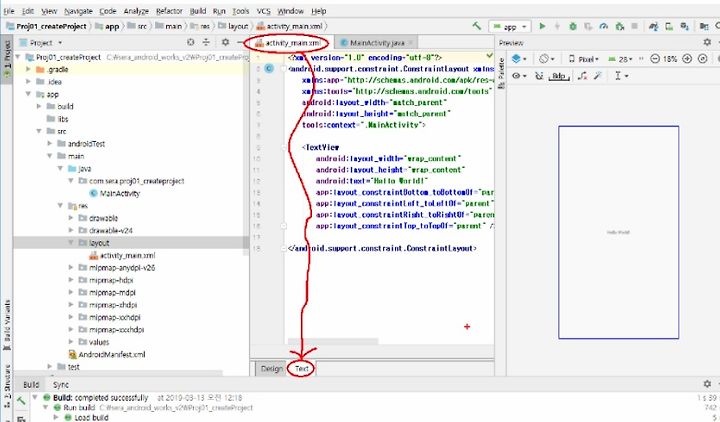
Task: Open the guidelines dropdown in preview toolbar
Action: point(621,76)
